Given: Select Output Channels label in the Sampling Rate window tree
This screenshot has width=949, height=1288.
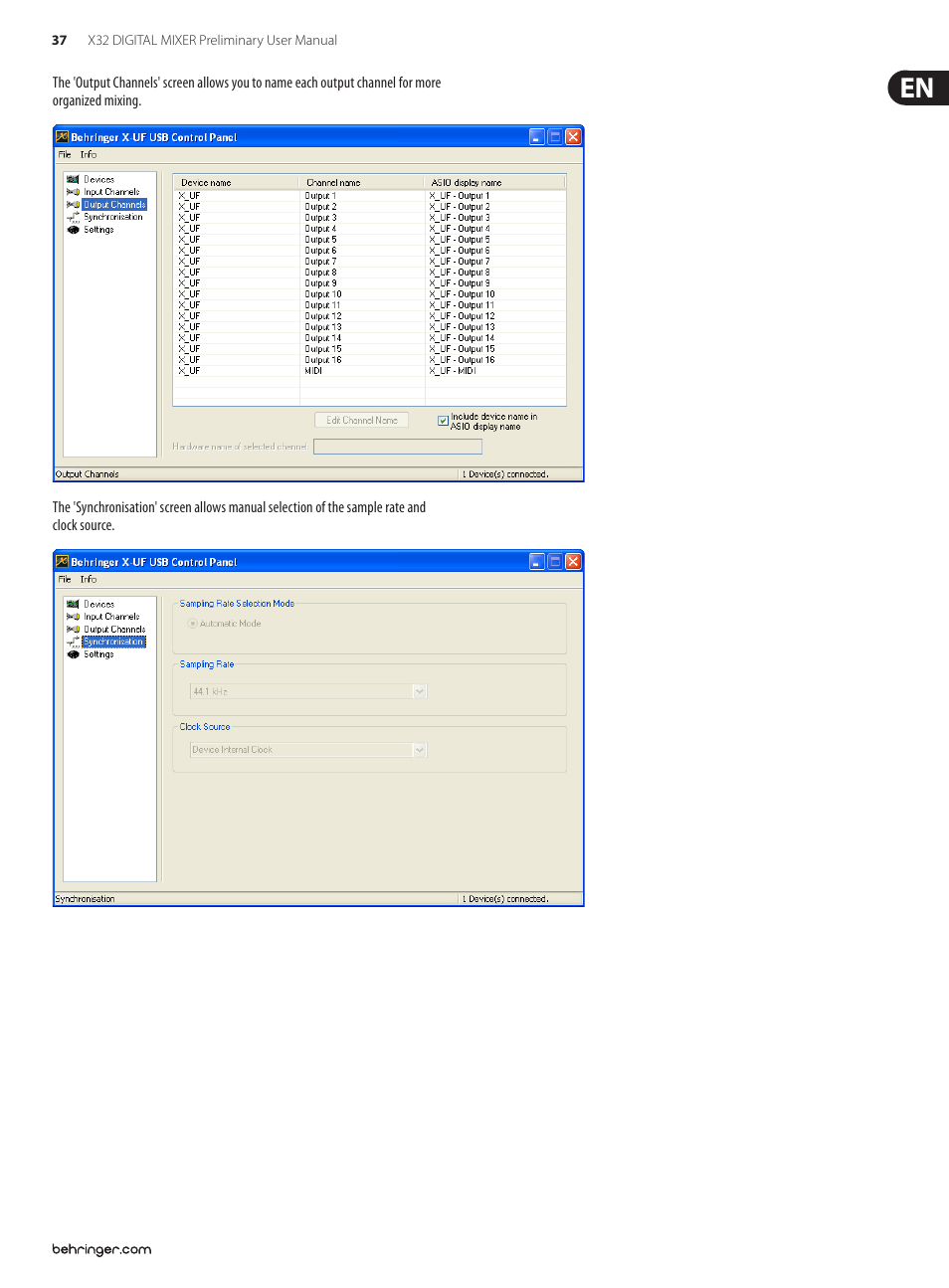Looking at the screenshot, I should 114,630.
